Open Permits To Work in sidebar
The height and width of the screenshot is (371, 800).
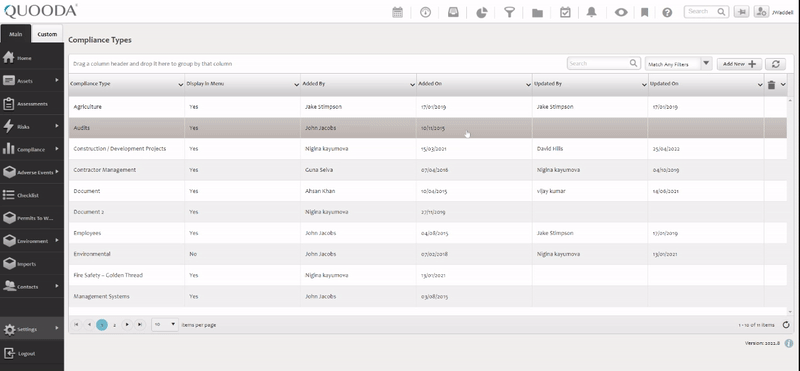tap(32, 218)
